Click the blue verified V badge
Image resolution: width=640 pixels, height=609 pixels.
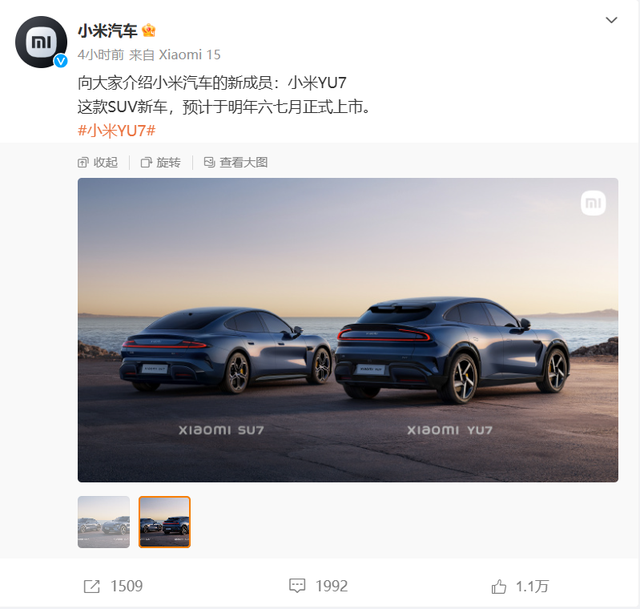click(61, 61)
